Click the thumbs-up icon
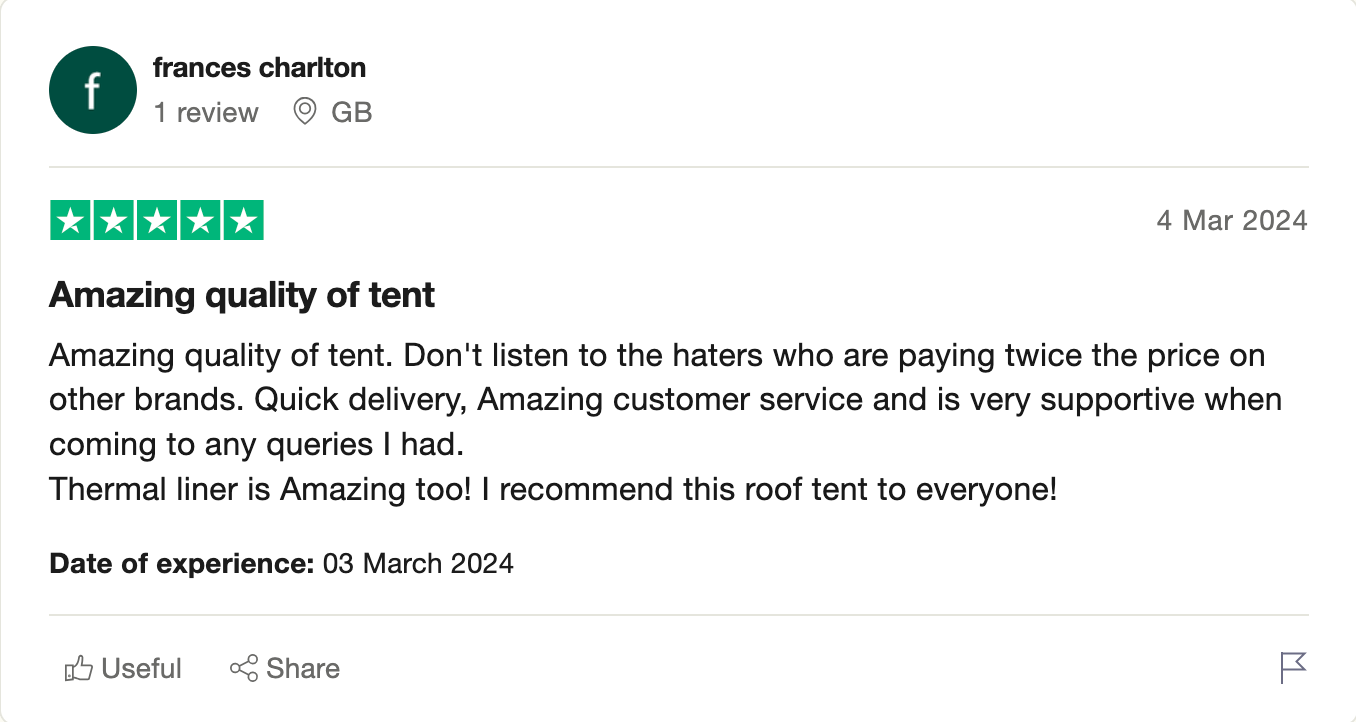Screen dimensions: 1356x722 pos(78,668)
